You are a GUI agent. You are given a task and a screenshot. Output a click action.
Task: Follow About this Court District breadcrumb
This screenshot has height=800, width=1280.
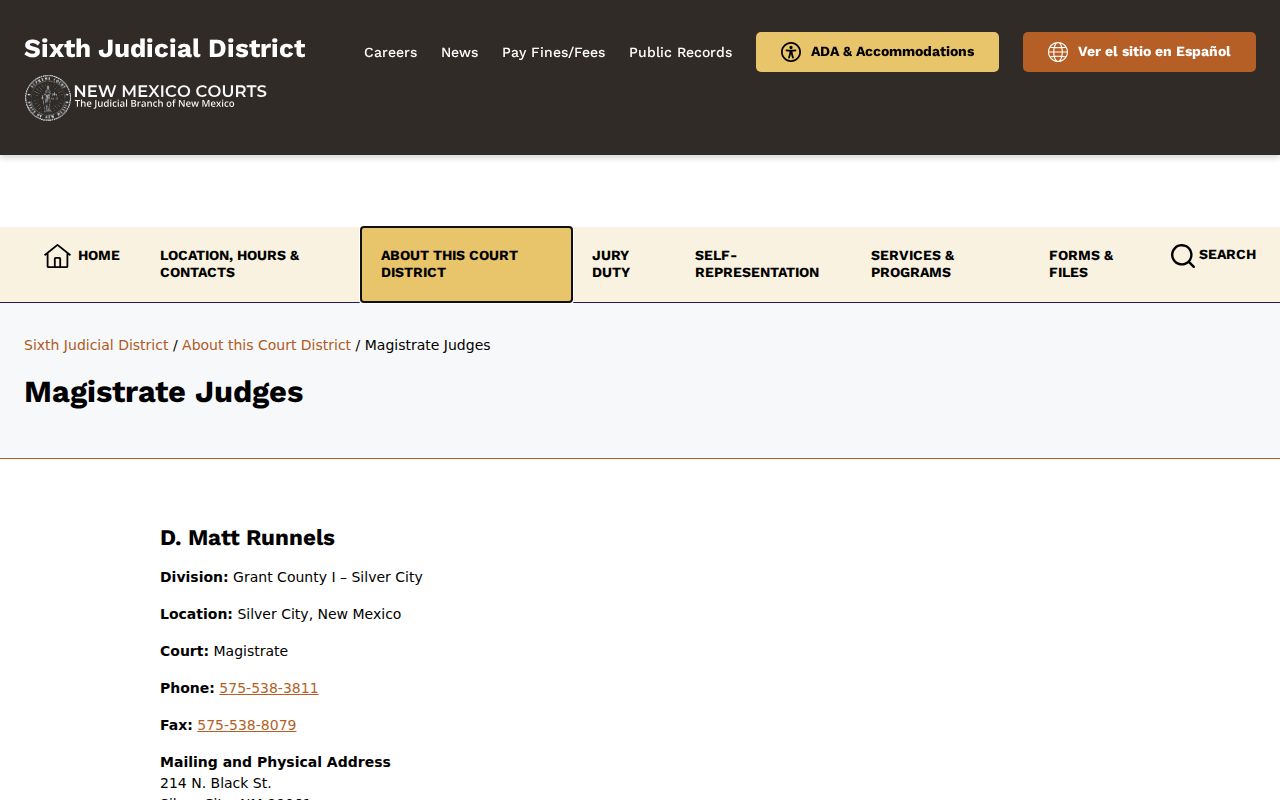266,345
